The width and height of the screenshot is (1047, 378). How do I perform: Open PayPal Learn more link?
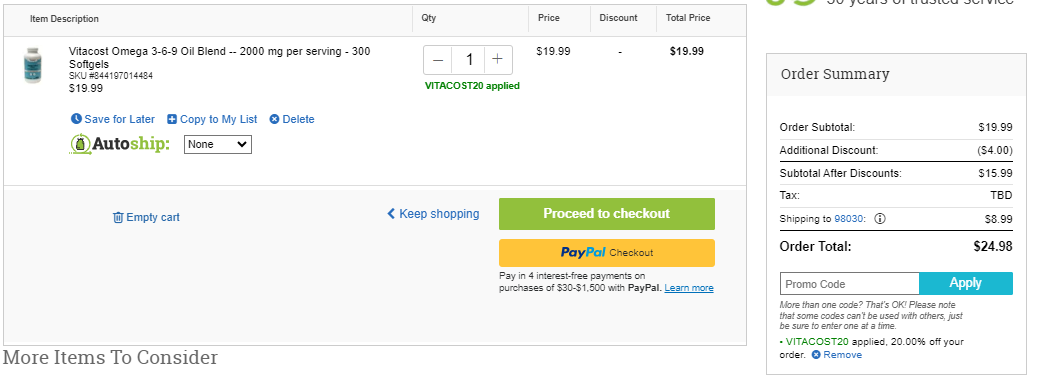[689, 288]
